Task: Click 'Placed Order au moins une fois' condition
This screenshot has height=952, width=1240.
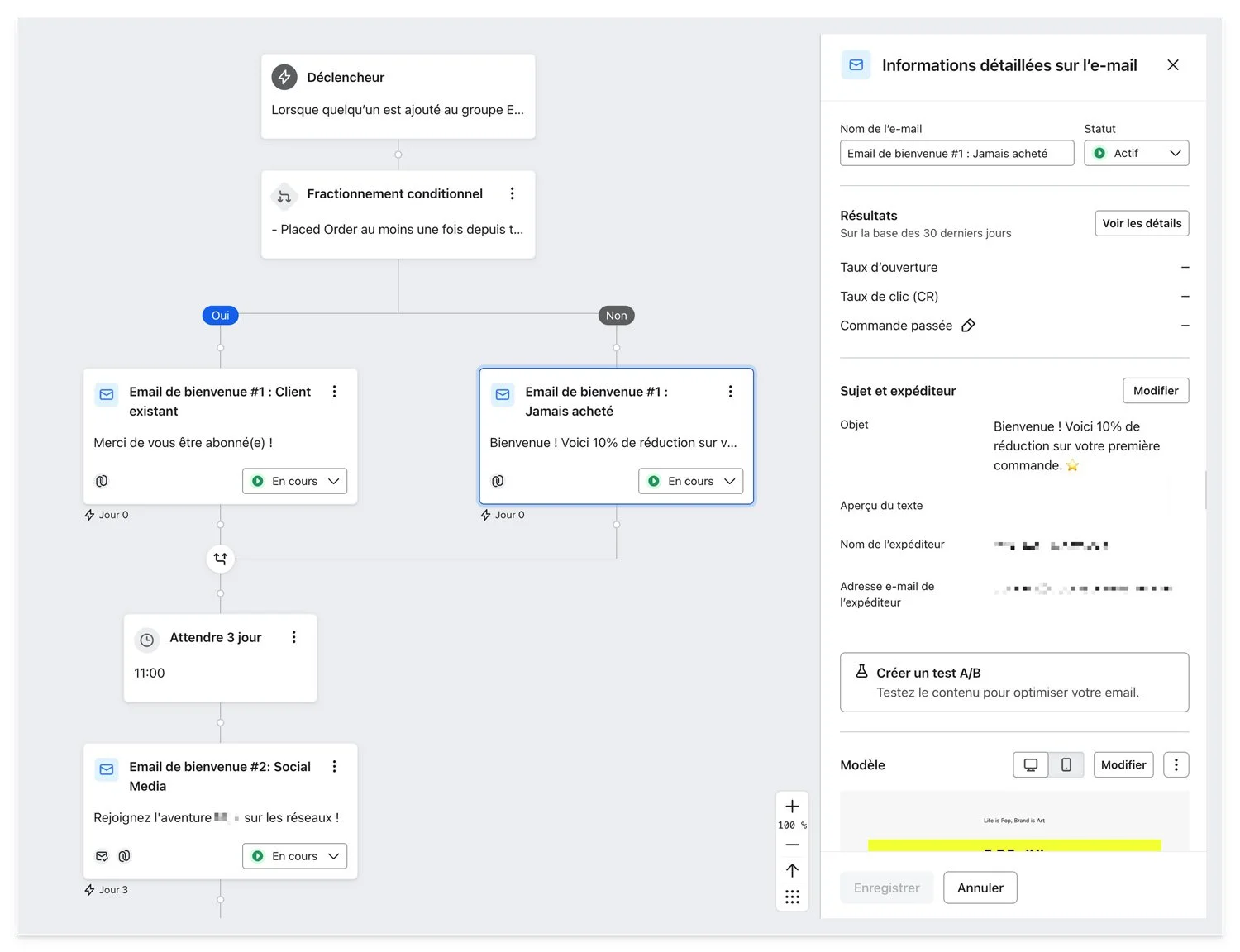Action: click(x=398, y=230)
